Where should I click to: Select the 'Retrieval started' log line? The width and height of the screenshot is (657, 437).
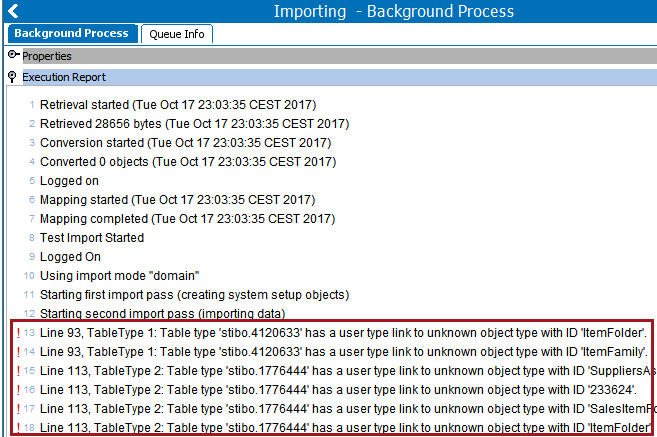pos(178,105)
